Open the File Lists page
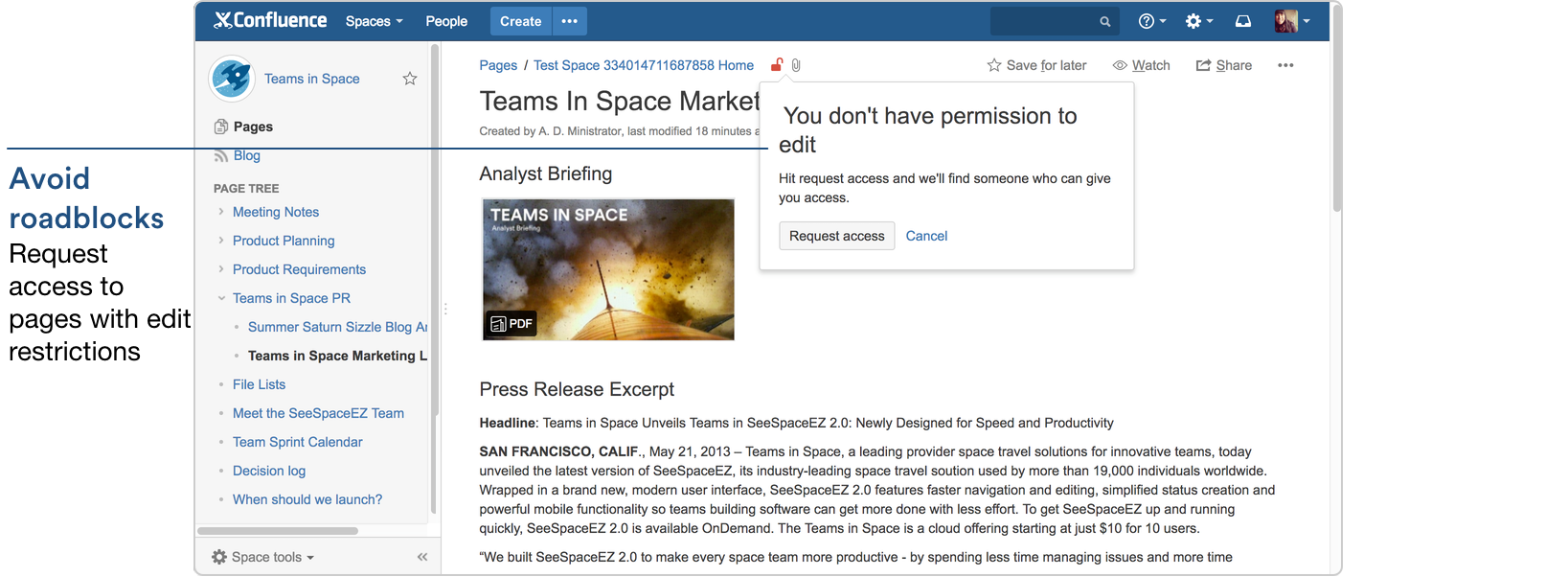This screenshot has width=1568, height=577. pyautogui.click(x=259, y=384)
